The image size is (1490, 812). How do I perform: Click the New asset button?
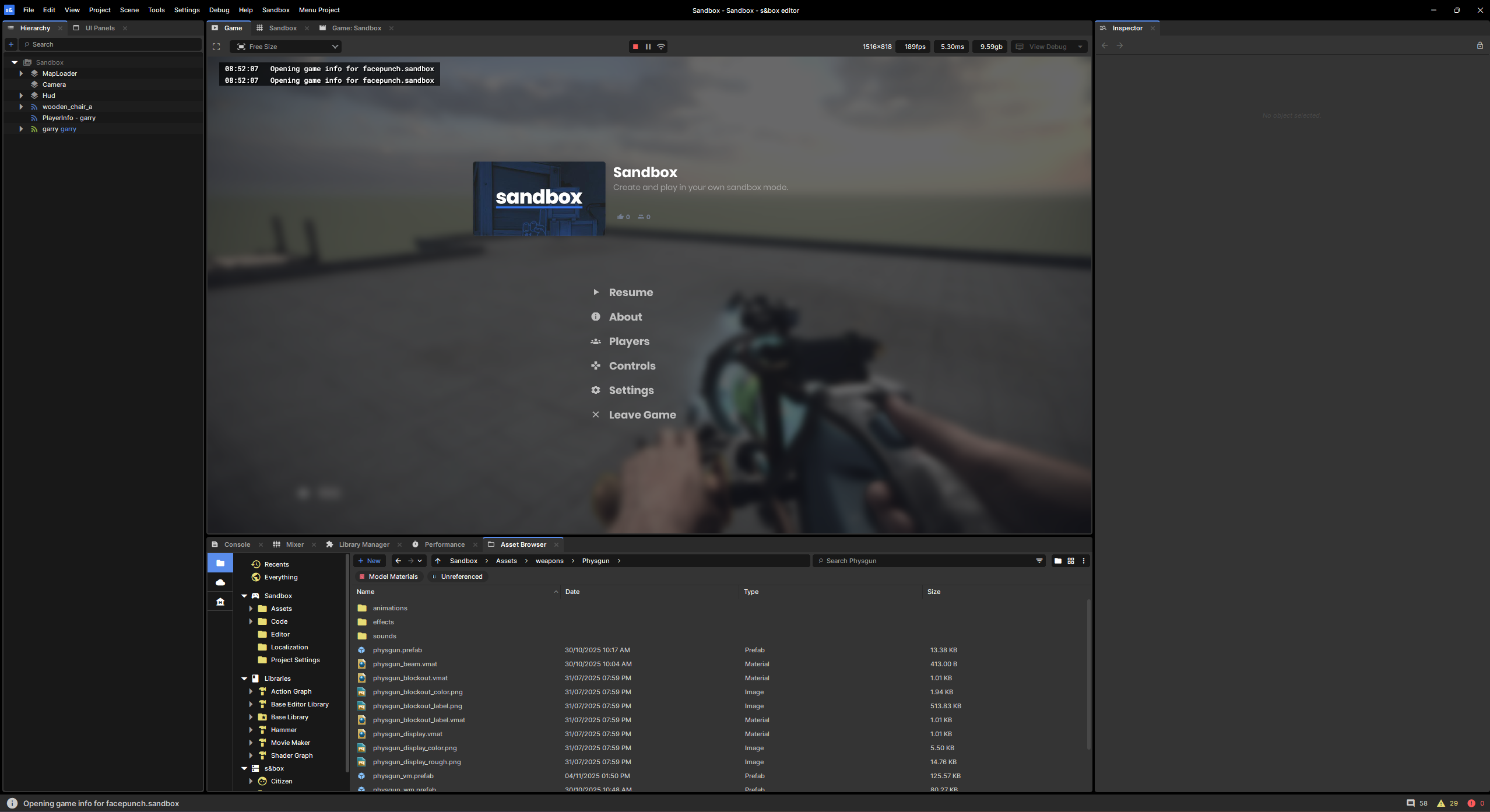(x=369, y=561)
